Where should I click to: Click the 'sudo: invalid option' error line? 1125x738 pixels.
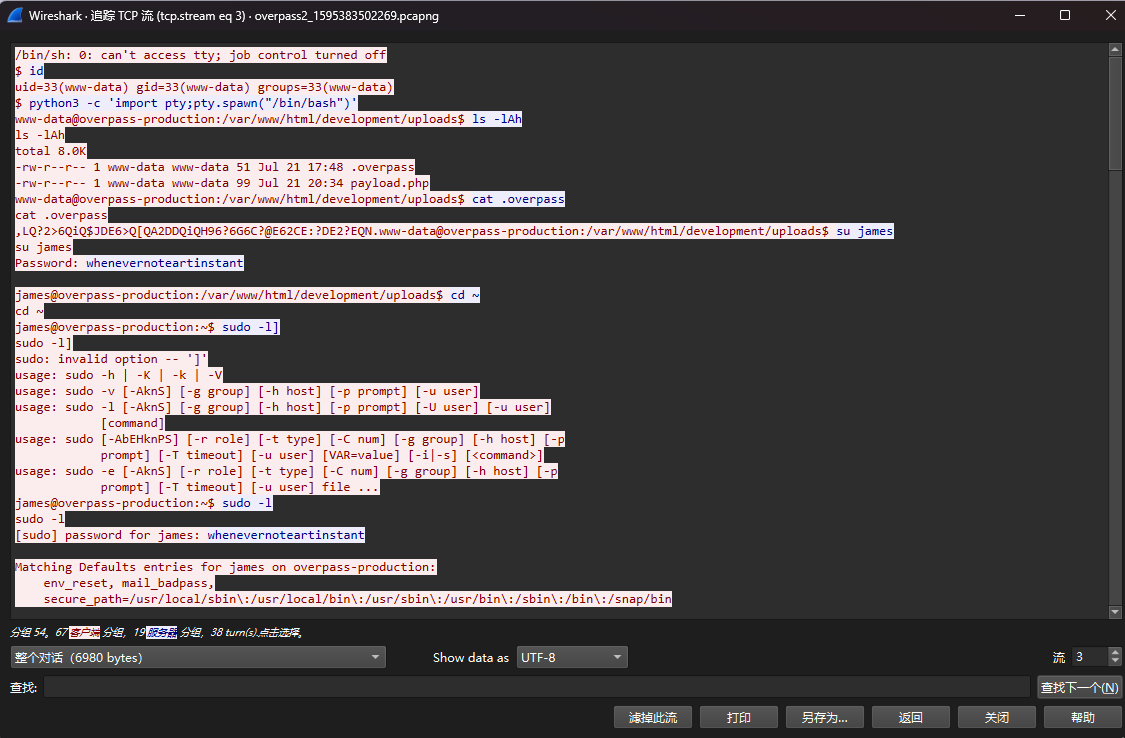pos(111,359)
